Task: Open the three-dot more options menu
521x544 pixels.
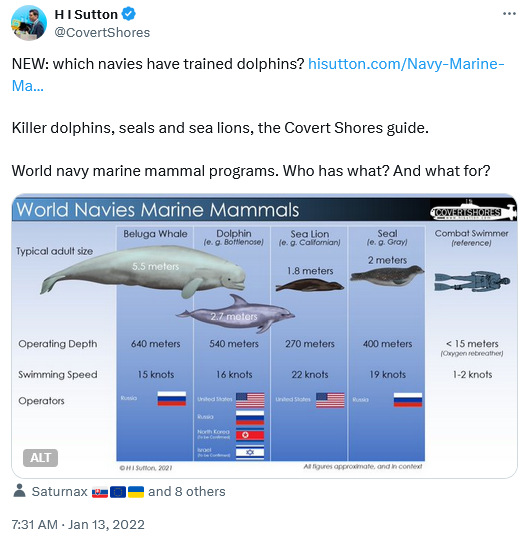Action: [x=509, y=14]
